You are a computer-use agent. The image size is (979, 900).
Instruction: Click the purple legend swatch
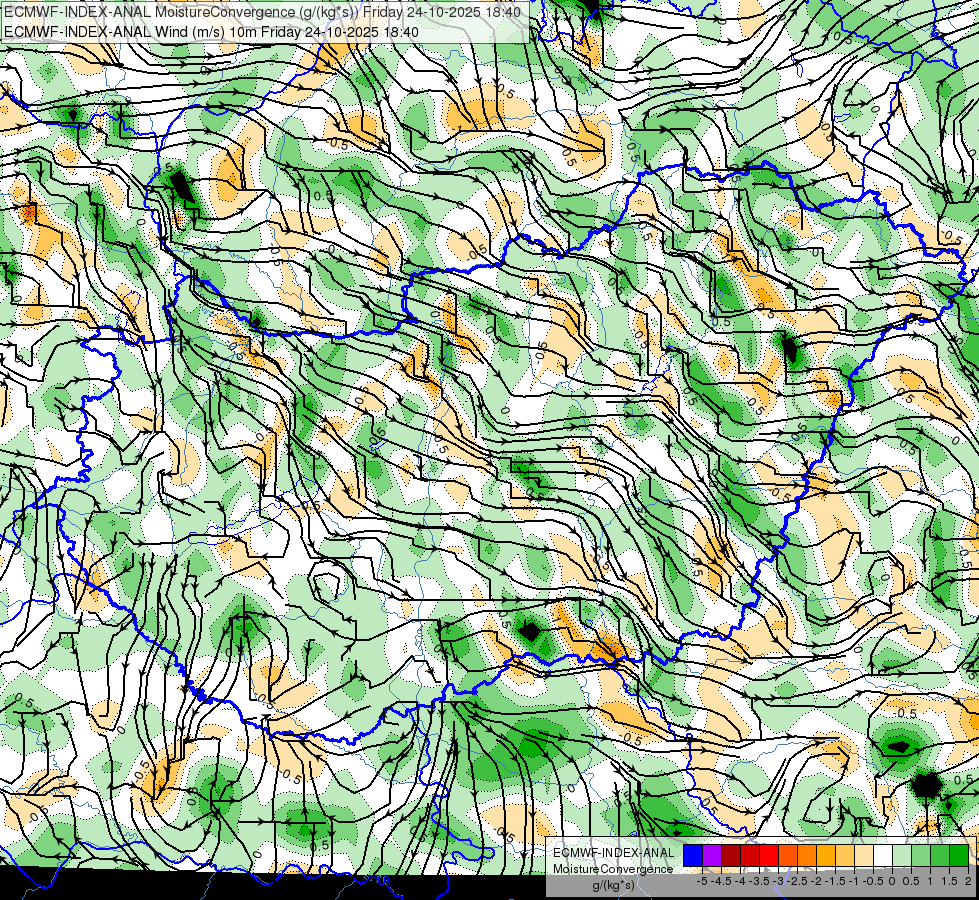point(712,856)
